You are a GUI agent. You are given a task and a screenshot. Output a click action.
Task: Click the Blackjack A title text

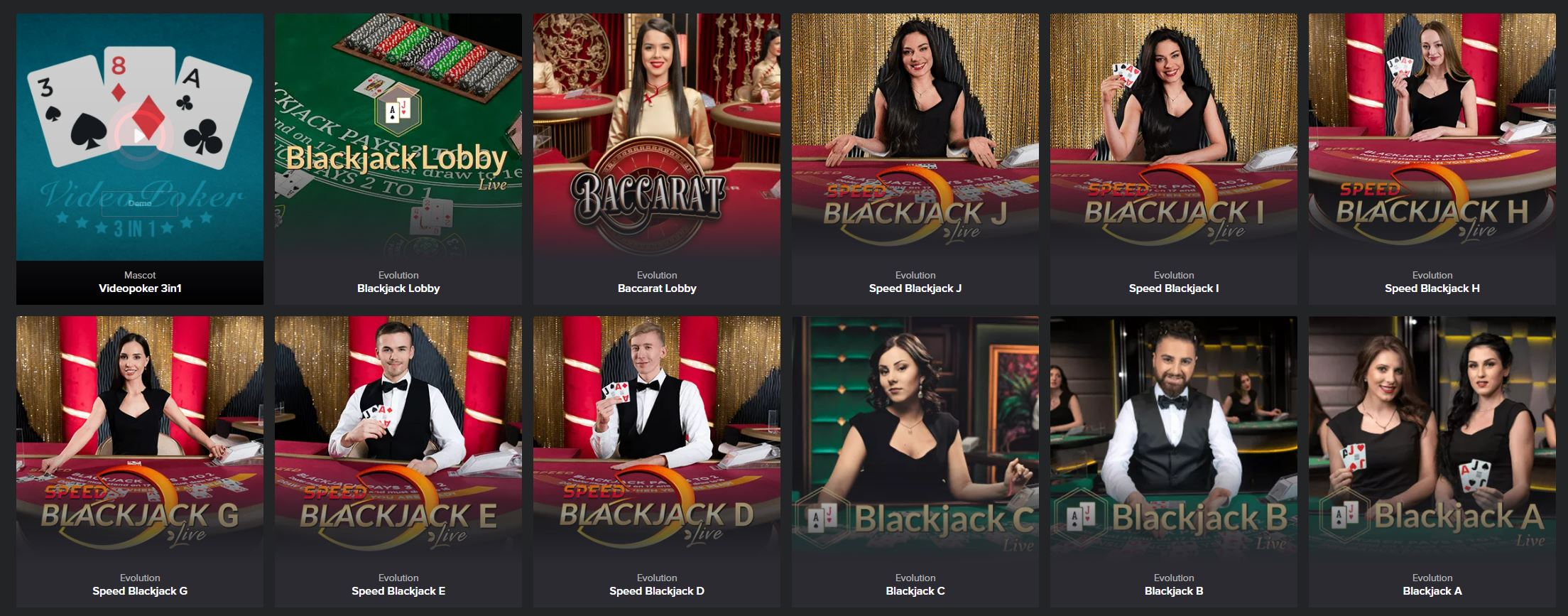[x=1432, y=591]
